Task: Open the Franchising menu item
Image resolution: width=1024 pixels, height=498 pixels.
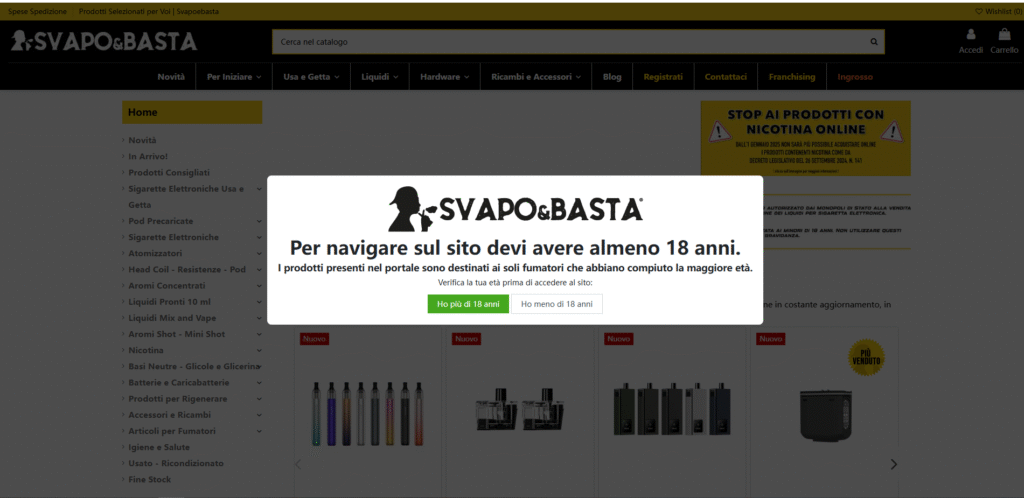Action: coord(792,77)
